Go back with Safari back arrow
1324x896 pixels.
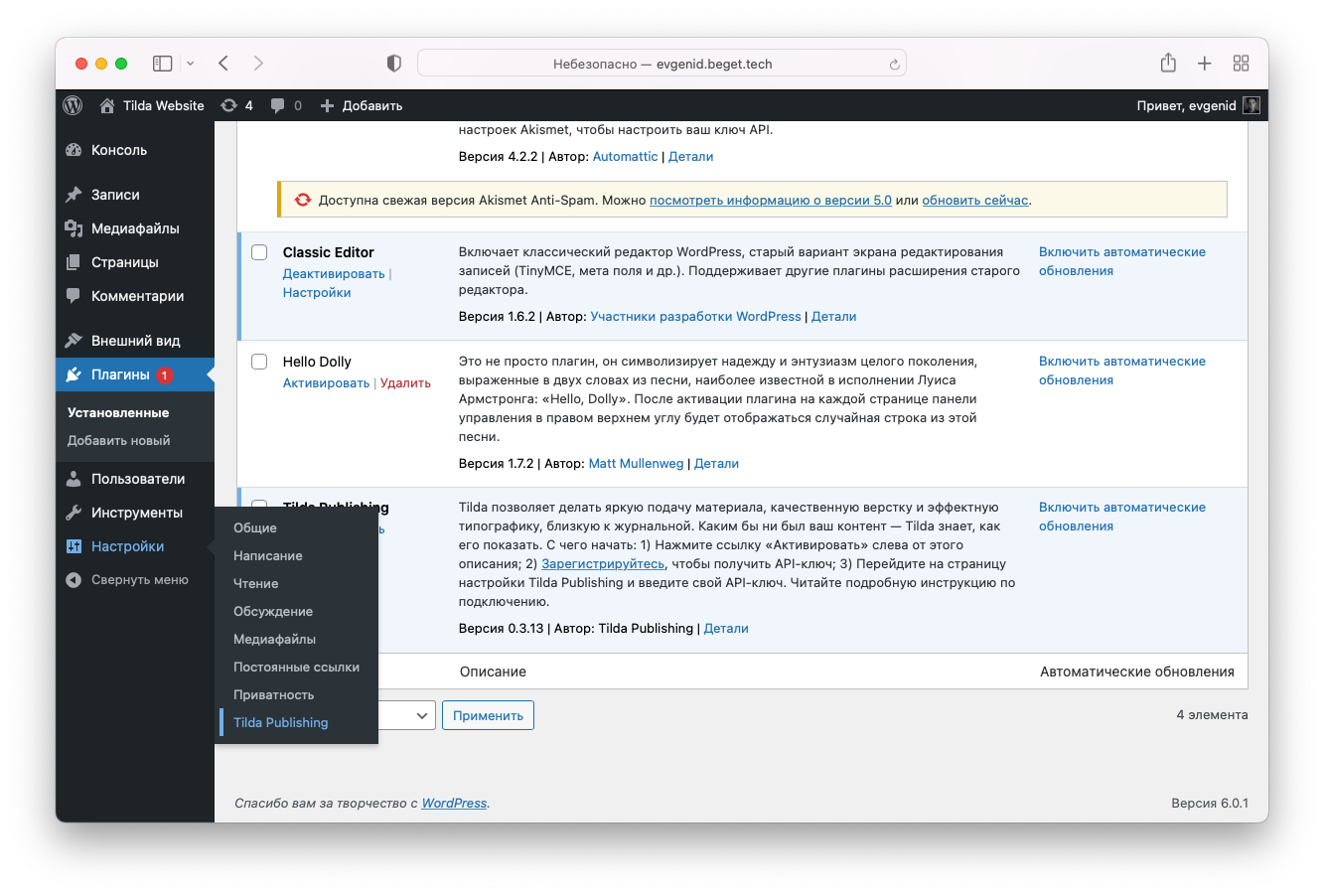pyautogui.click(x=223, y=64)
